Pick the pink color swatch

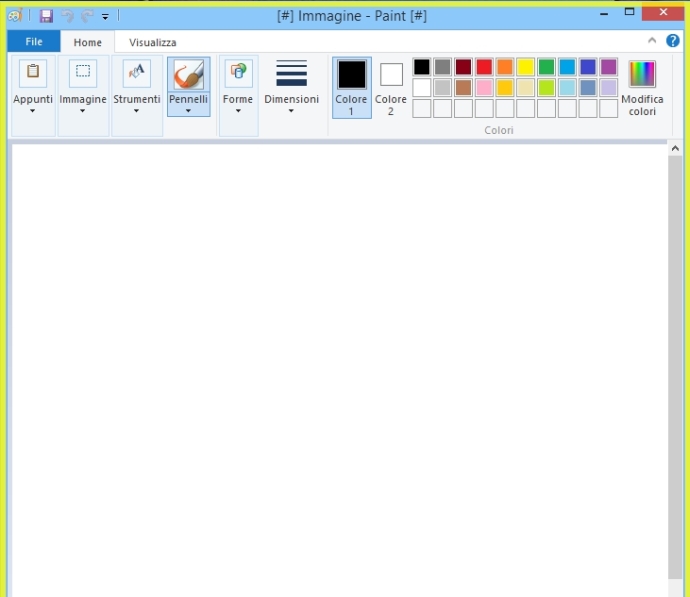coord(484,88)
